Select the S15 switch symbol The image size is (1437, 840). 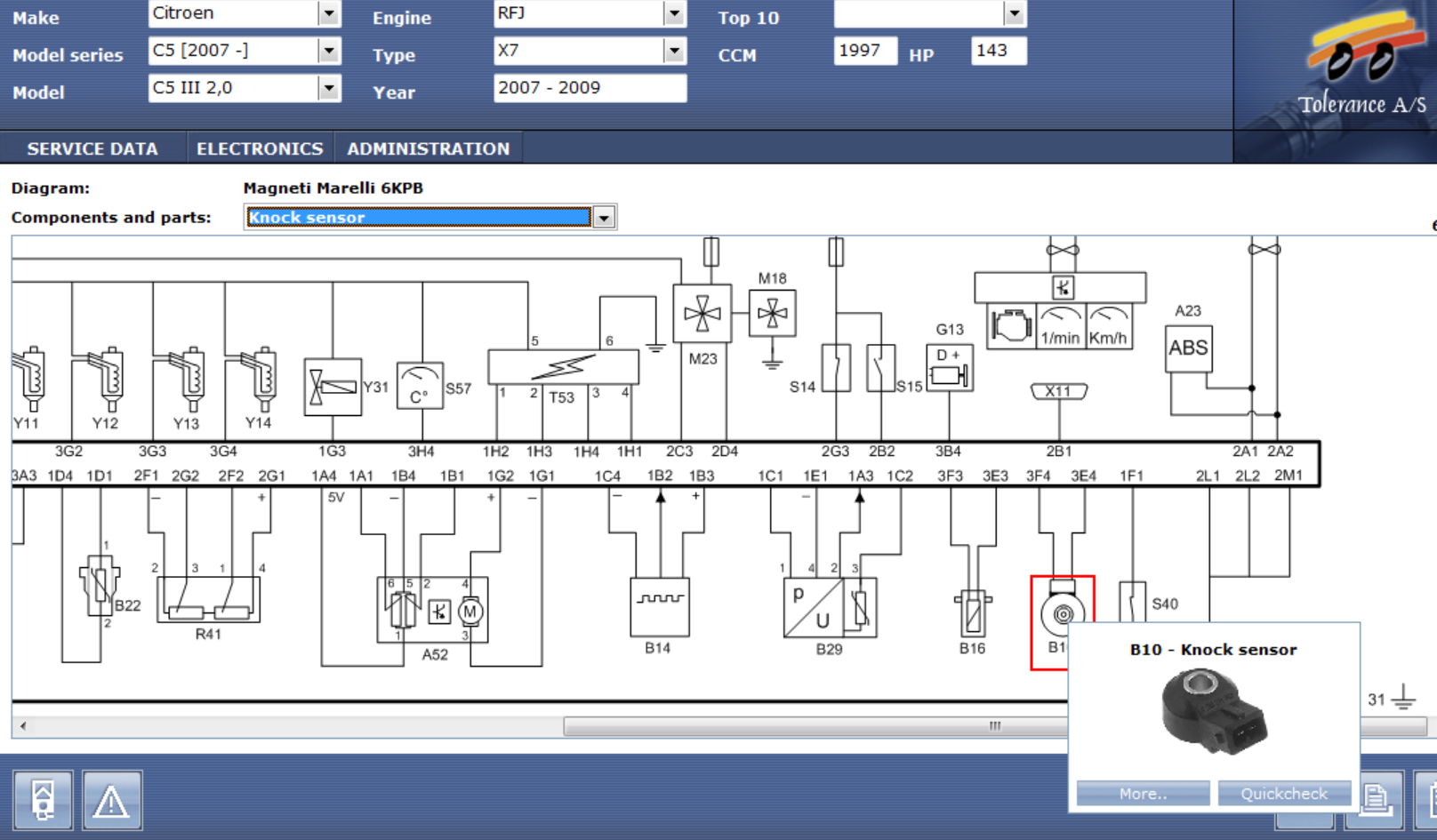(880, 368)
